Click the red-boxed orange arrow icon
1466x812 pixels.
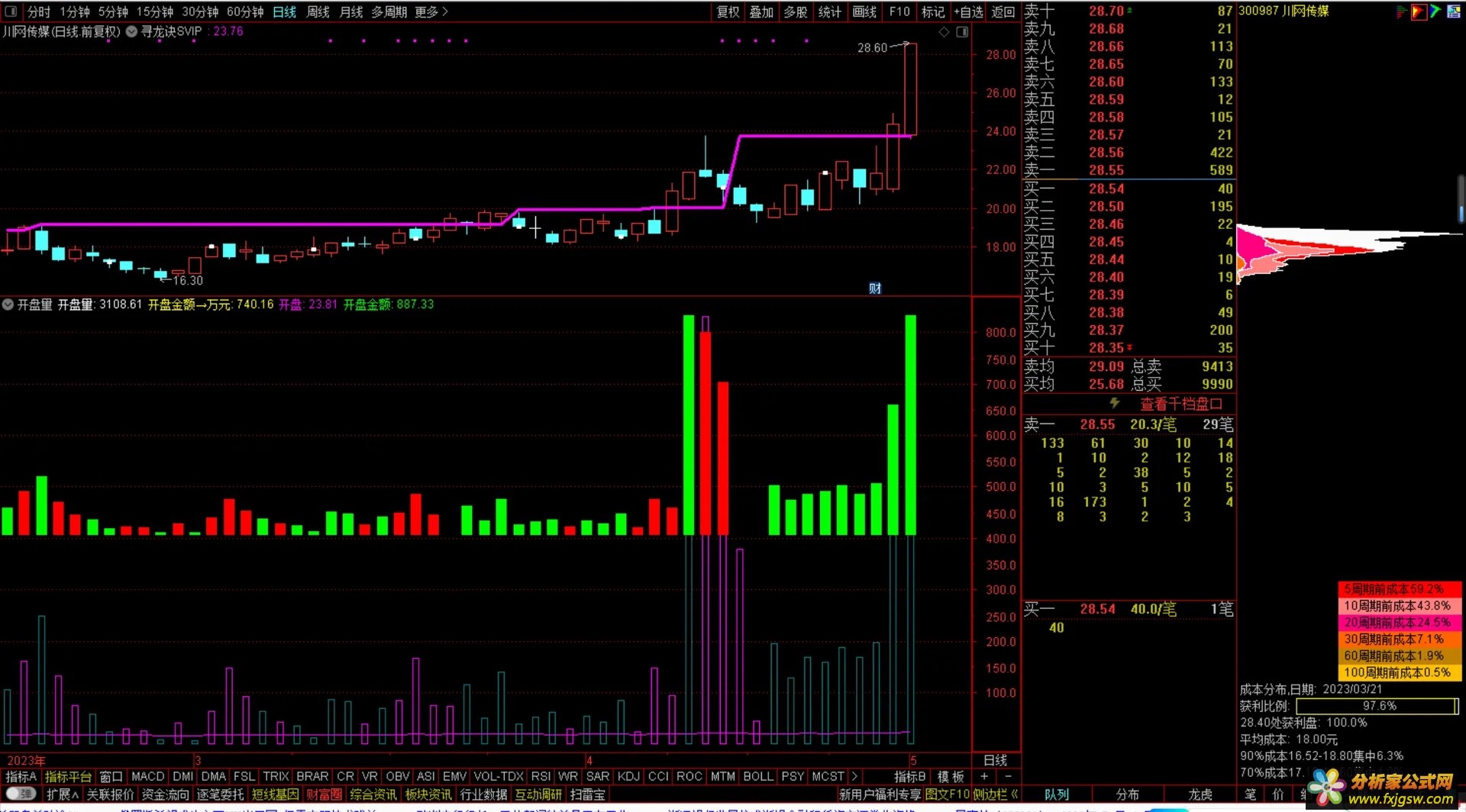(x=1419, y=11)
